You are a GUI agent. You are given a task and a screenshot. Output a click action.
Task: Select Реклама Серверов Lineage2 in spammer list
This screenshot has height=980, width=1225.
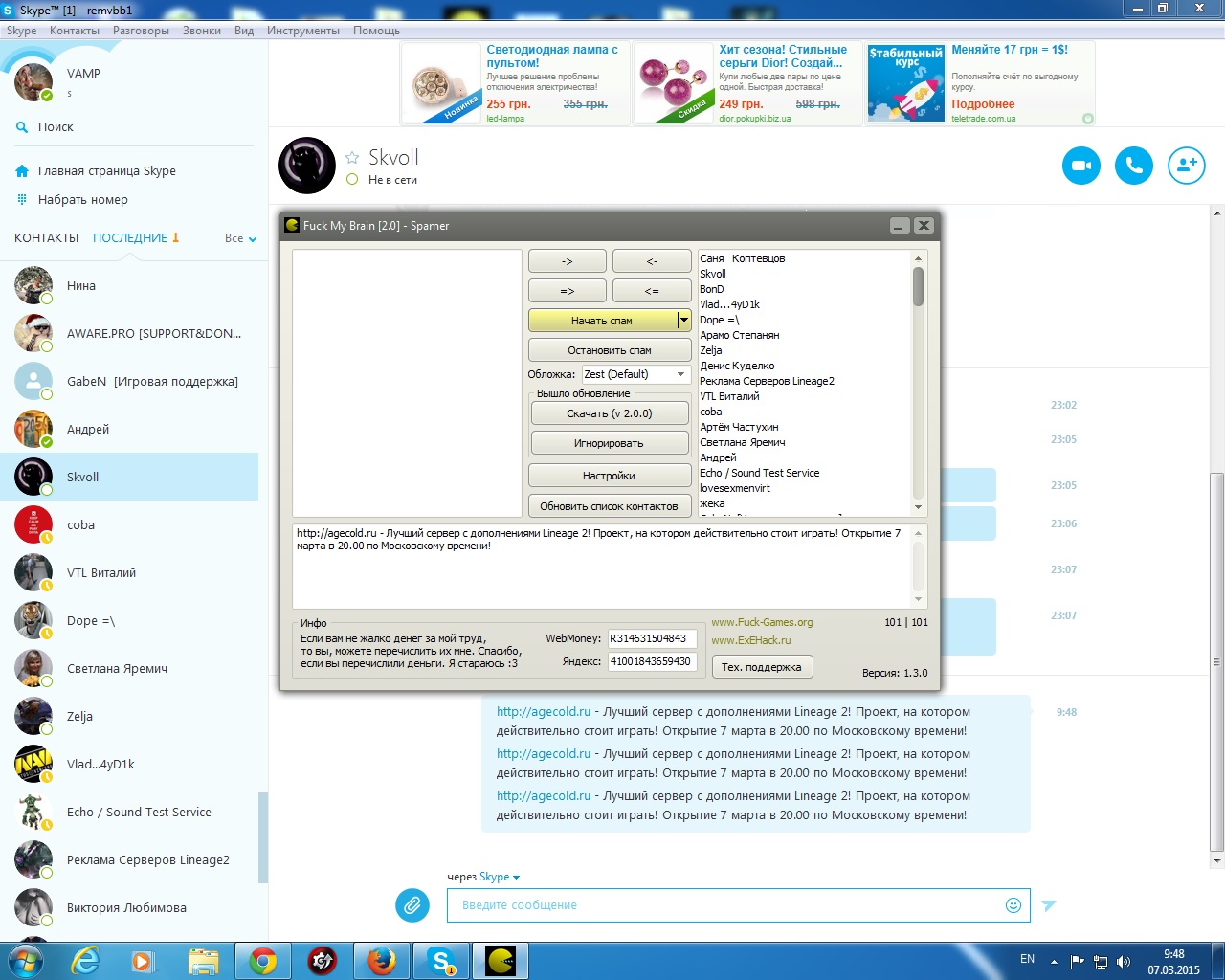pos(767,381)
